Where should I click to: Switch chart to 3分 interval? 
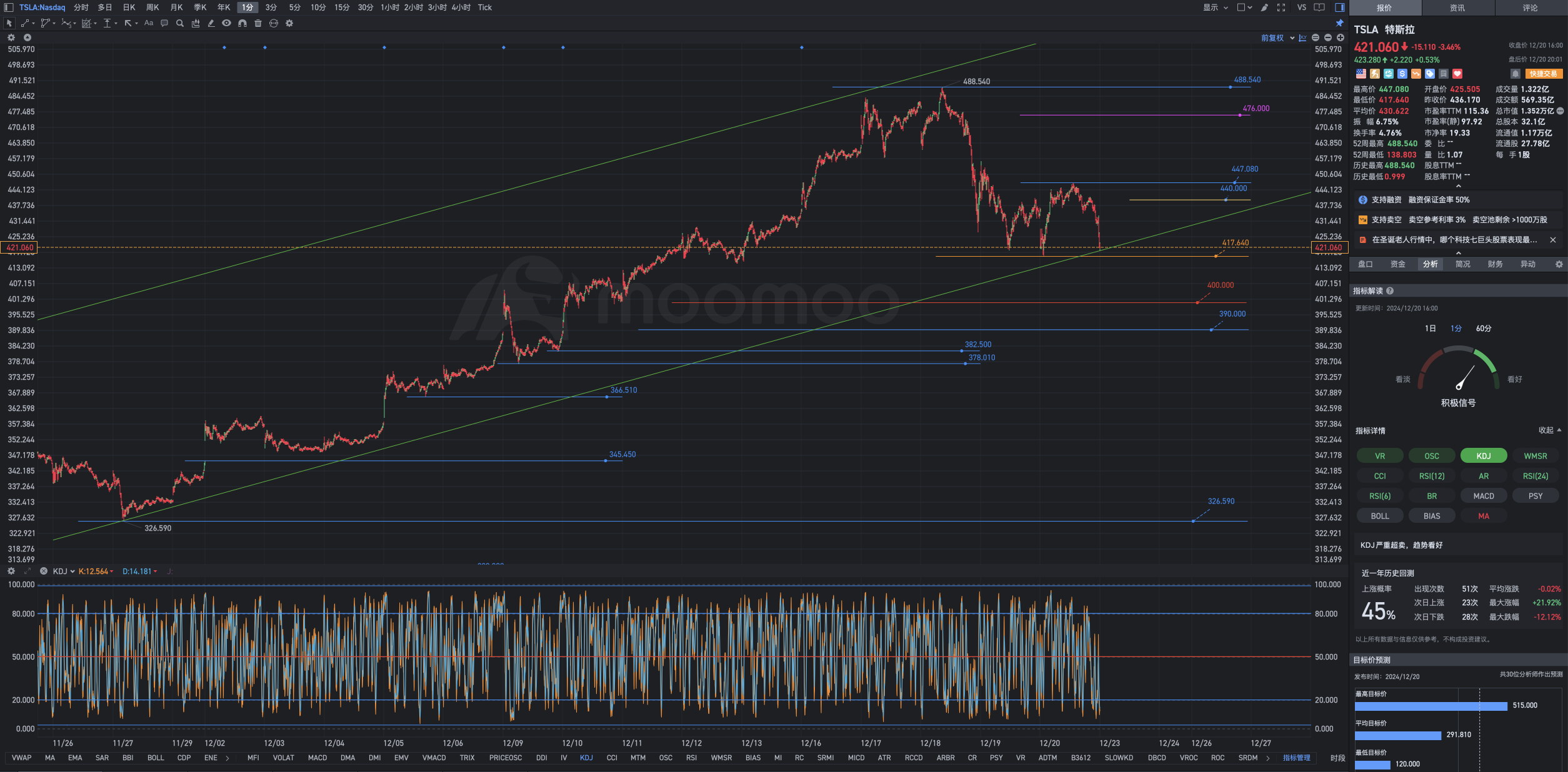click(x=271, y=7)
